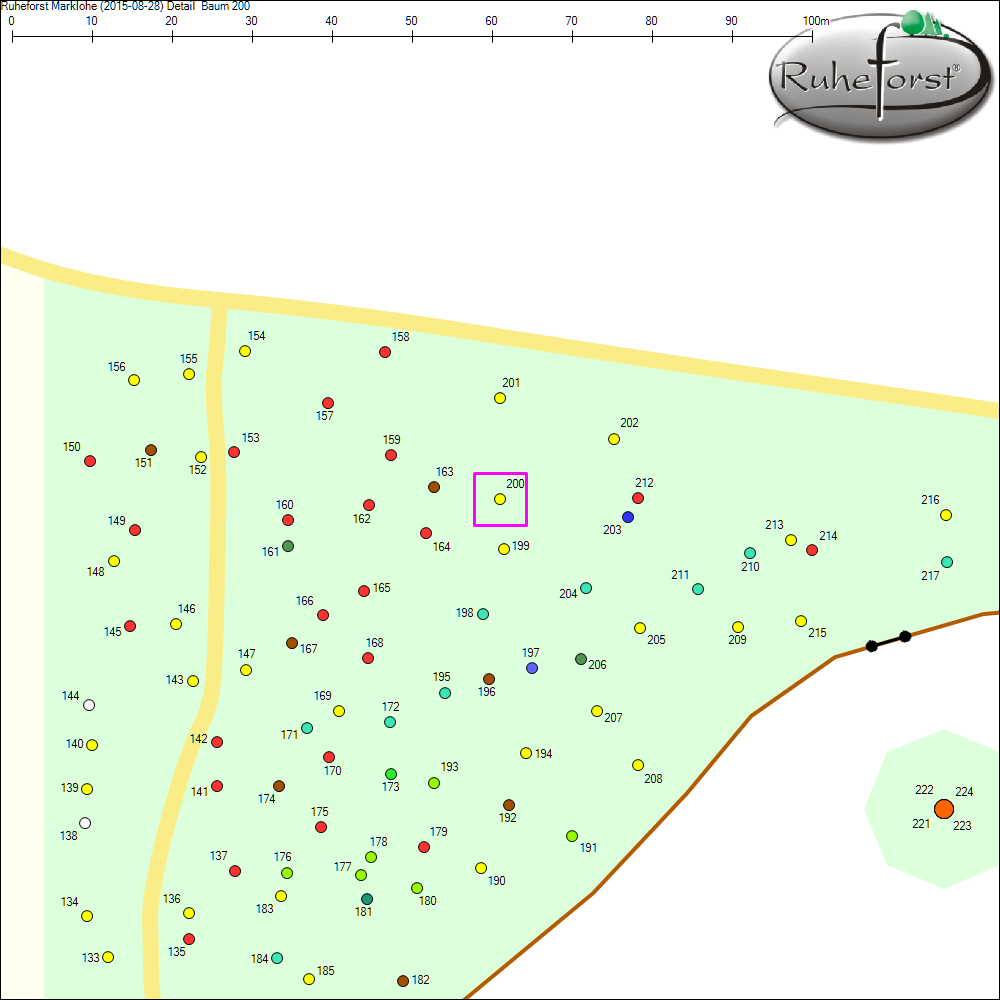This screenshot has height=1000, width=1000.
Task: Select brown tree marker 151
Action: (x=151, y=450)
